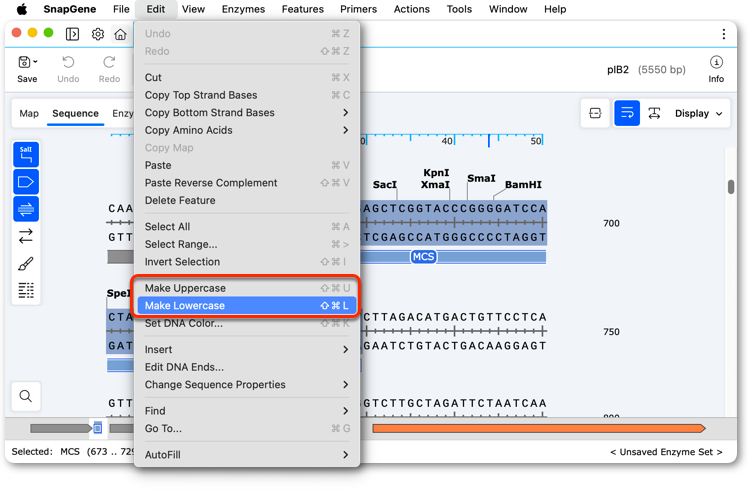Image resolution: width=748 pixels, height=500 pixels.
Task: Expand the Copy Amino Acids submenu
Action: point(247,130)
